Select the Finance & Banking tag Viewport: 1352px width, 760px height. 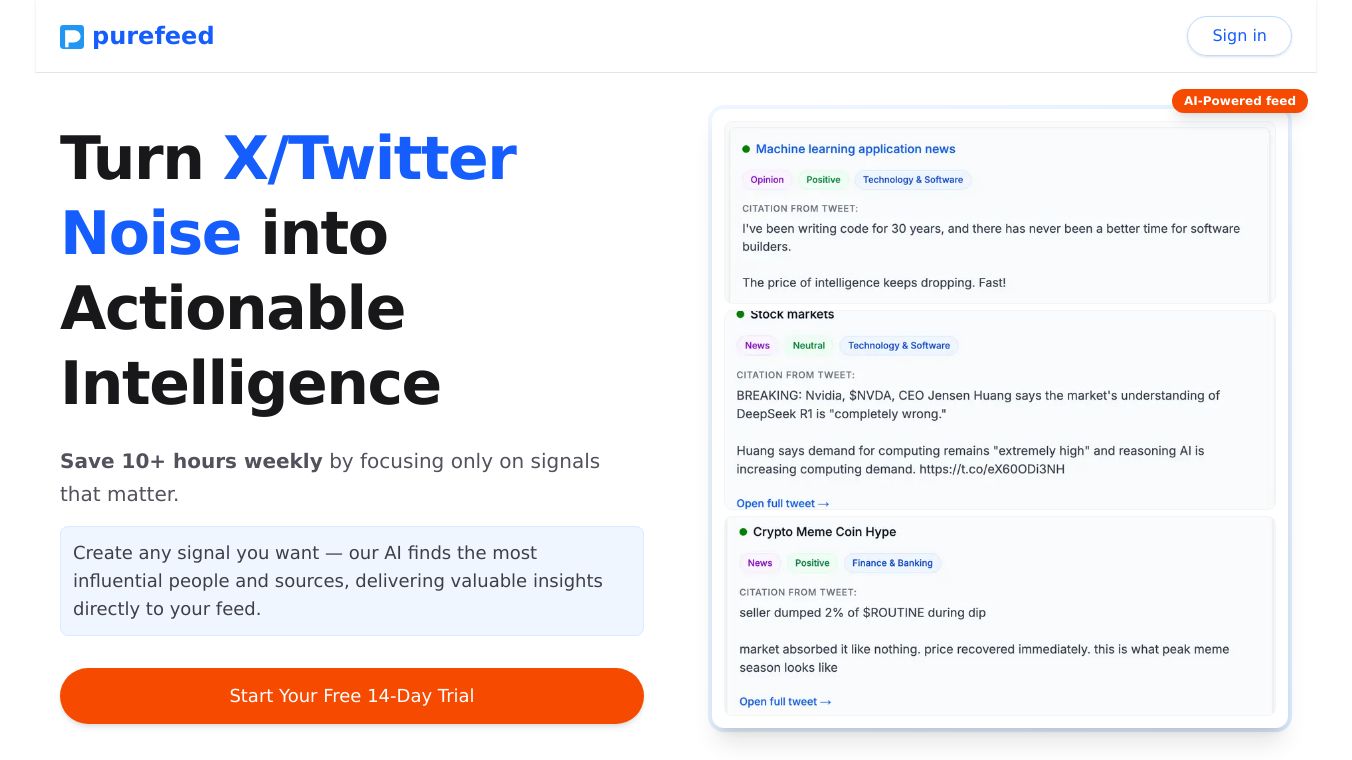(x=892, y=563)
